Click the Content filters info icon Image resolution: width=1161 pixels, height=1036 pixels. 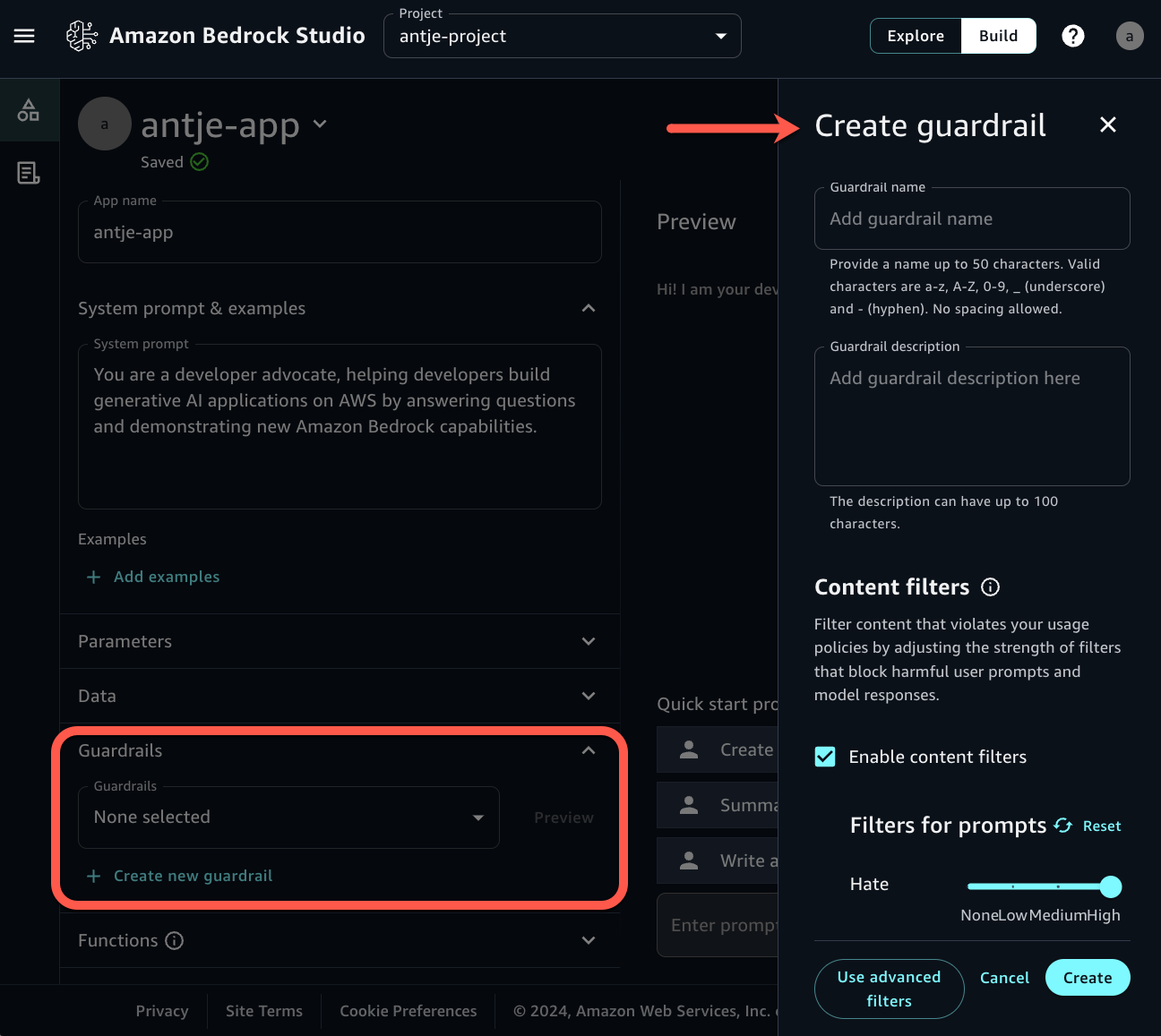coord(990,586)
